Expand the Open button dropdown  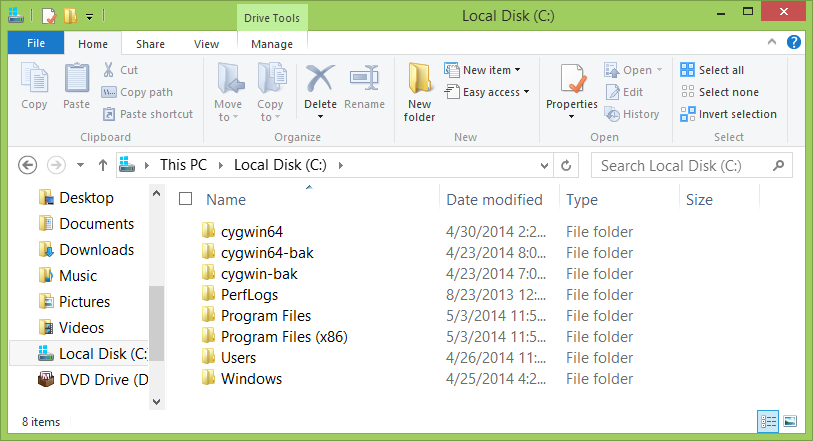point(660,70)
